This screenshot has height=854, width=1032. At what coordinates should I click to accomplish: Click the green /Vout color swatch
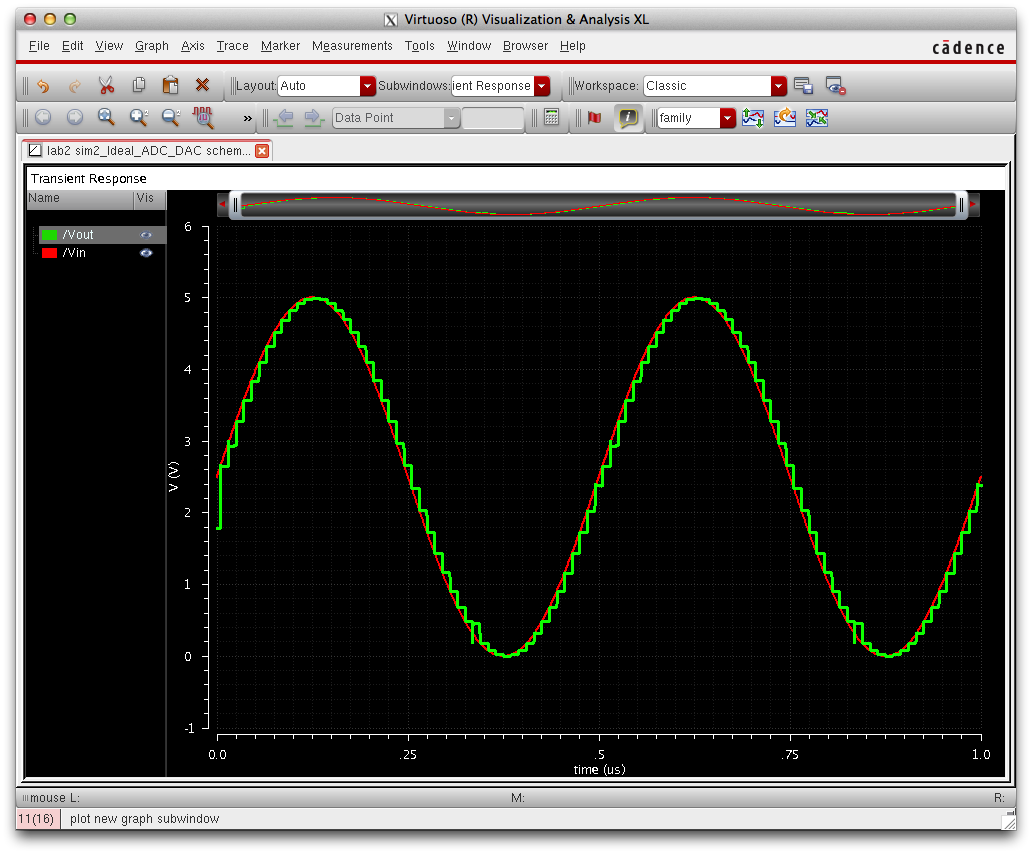coord(49,235)
